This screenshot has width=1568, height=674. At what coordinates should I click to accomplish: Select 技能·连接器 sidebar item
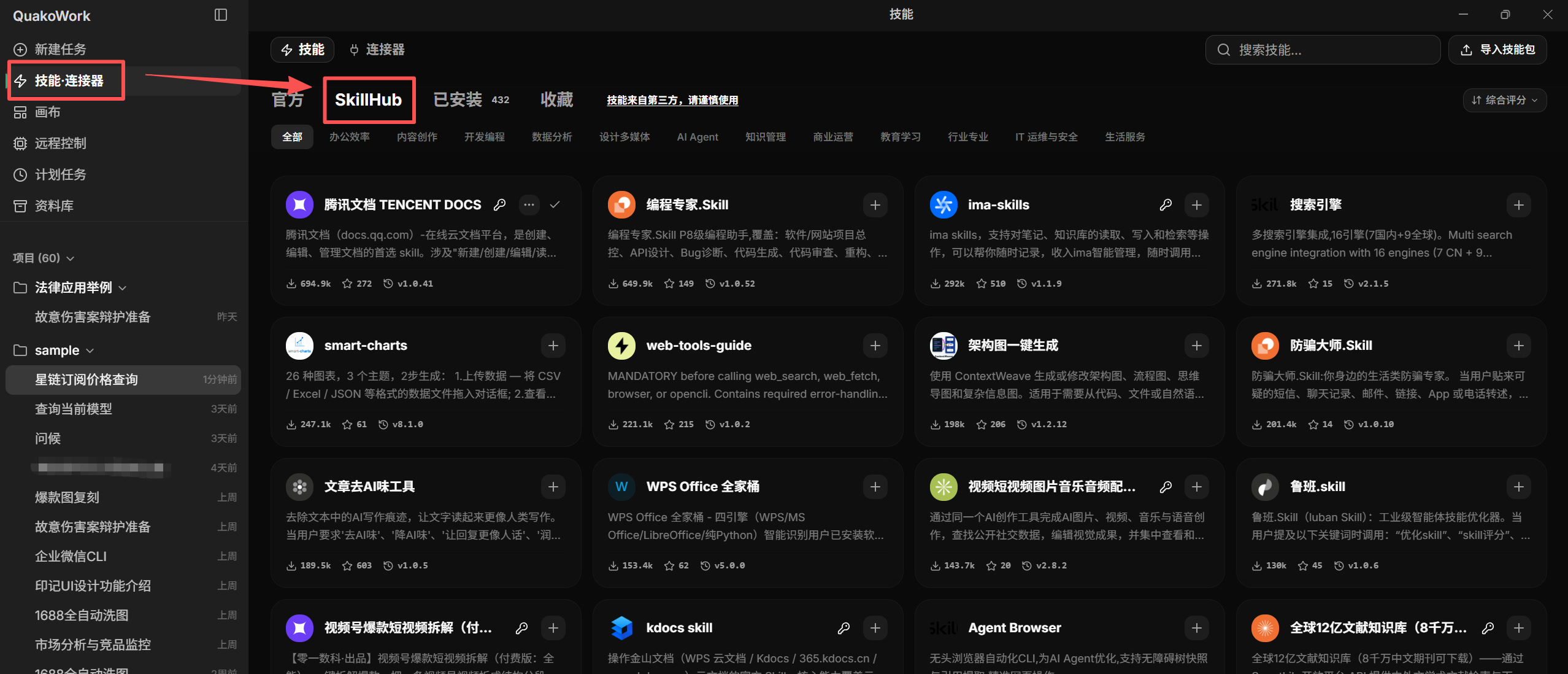point(123,81)
